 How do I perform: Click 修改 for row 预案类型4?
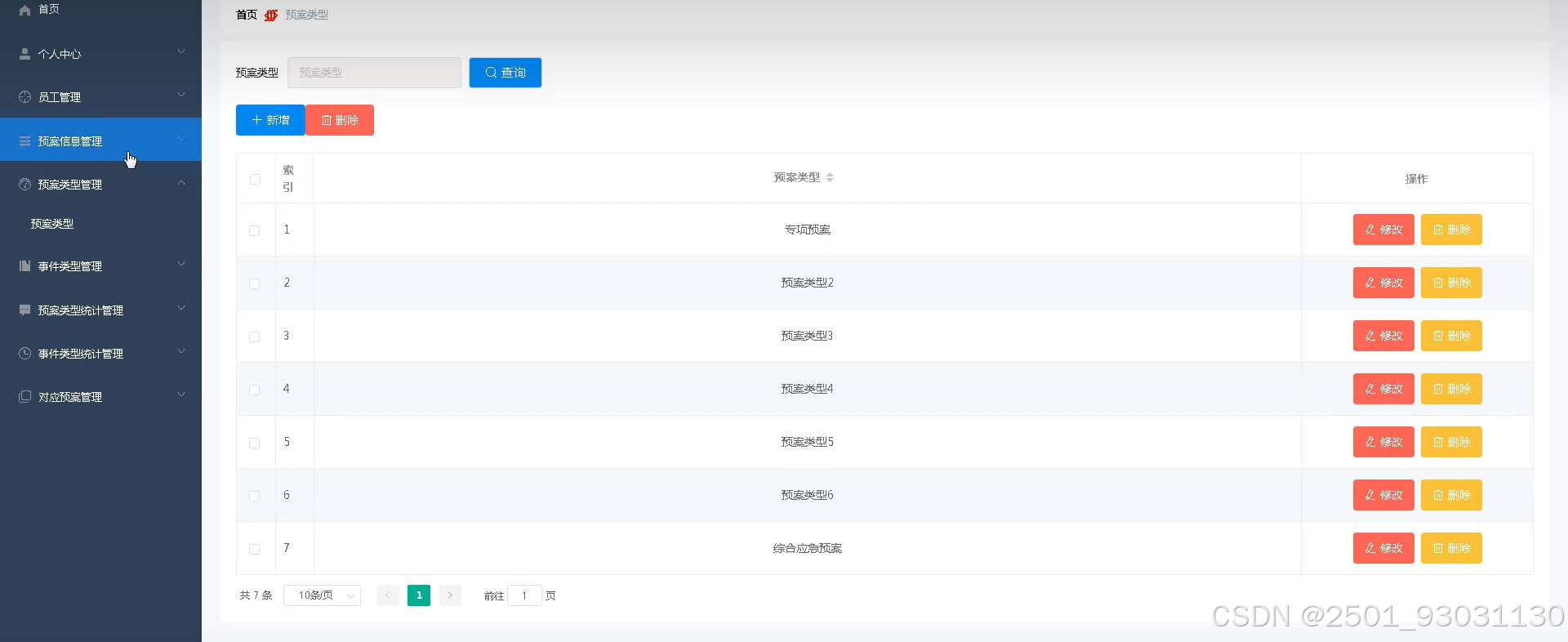tap(1383, 389)
